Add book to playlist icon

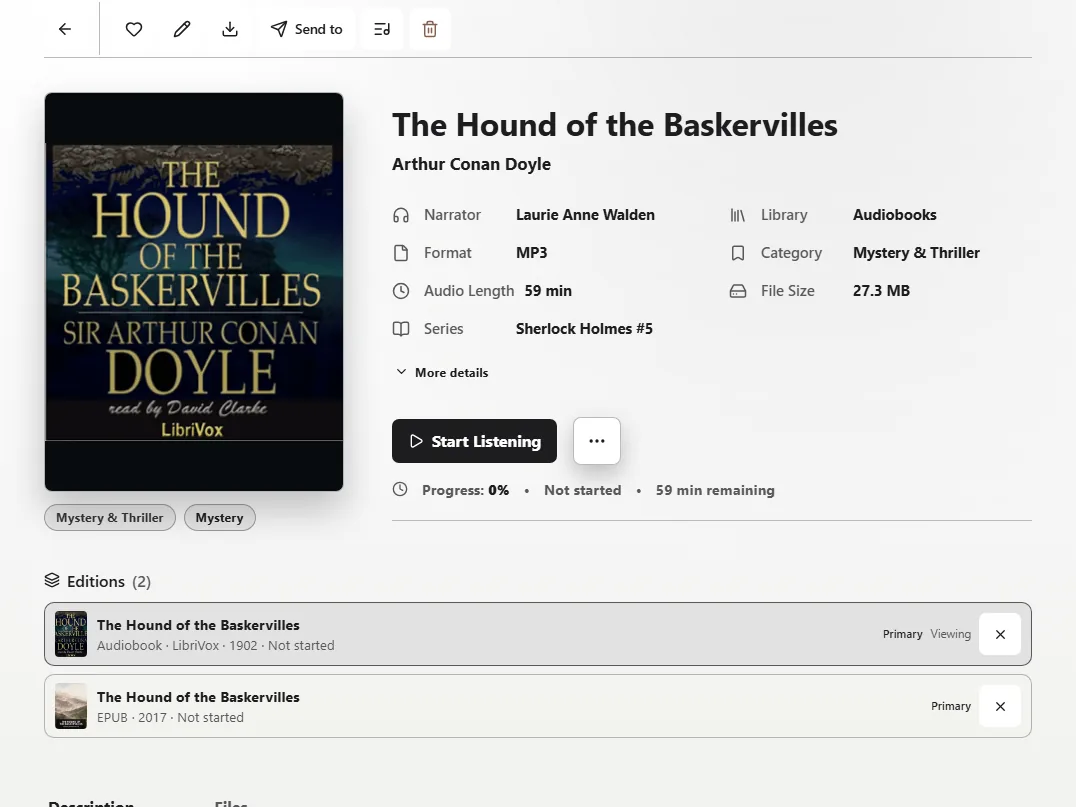(382, 29)
